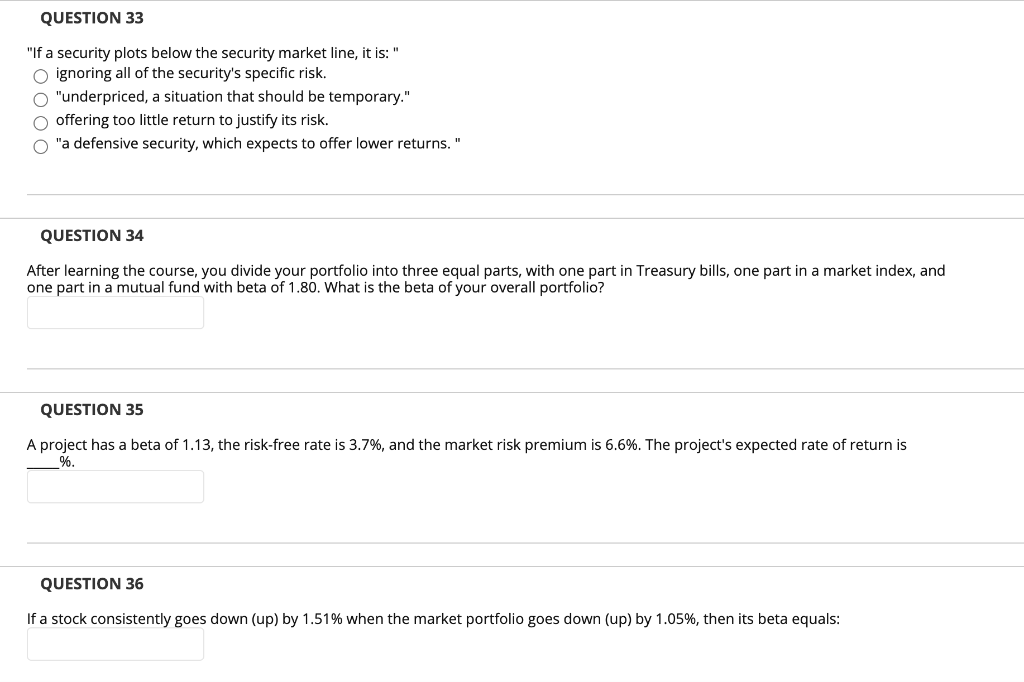This screenshot has width=1024, height=682.
Task: Choose 'underpriced, a situation that should be temporary'
Action: [x=41, y=99]
